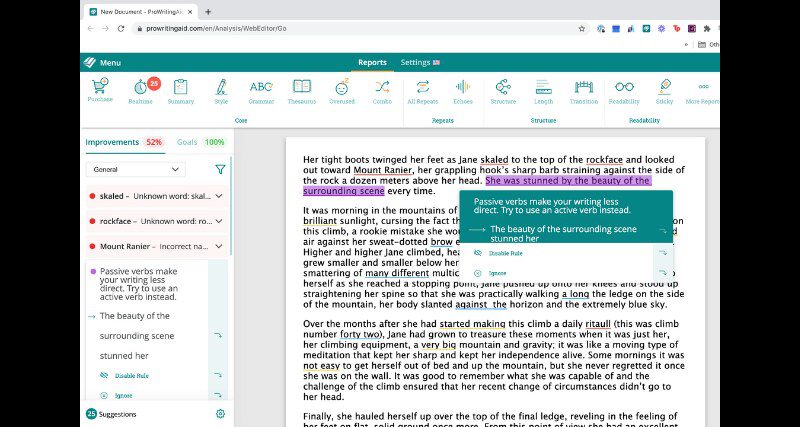Run the Combo report

[382, 92]
